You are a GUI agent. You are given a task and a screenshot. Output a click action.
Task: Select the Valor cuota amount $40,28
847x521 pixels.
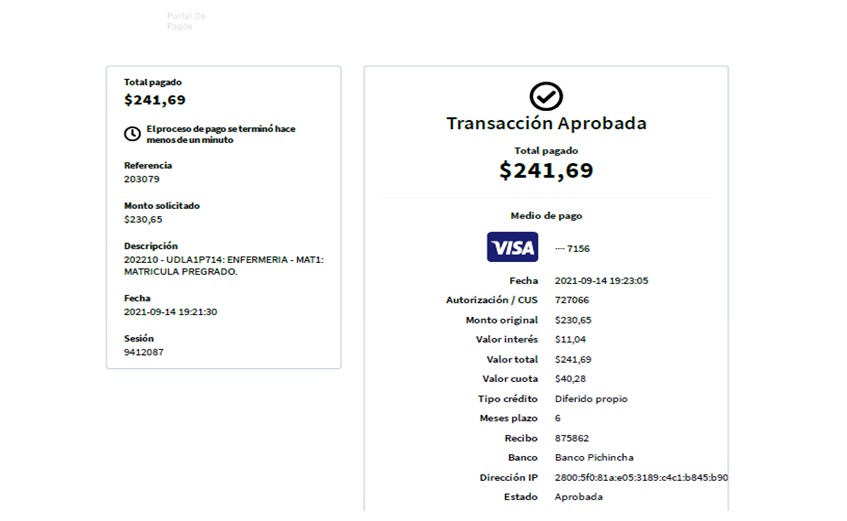coord(572,379)
